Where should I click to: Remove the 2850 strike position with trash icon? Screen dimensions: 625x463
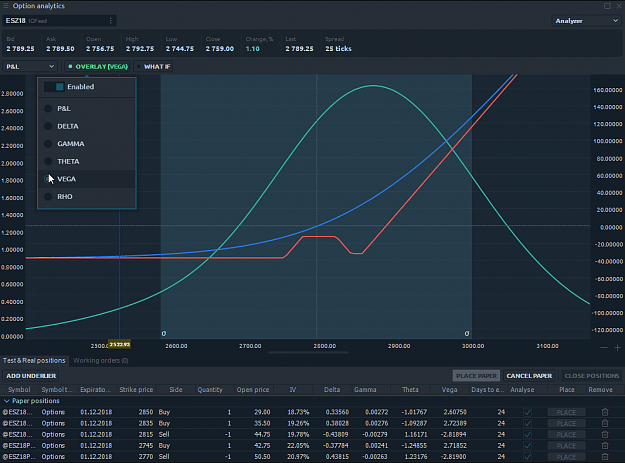pos(605,412)
